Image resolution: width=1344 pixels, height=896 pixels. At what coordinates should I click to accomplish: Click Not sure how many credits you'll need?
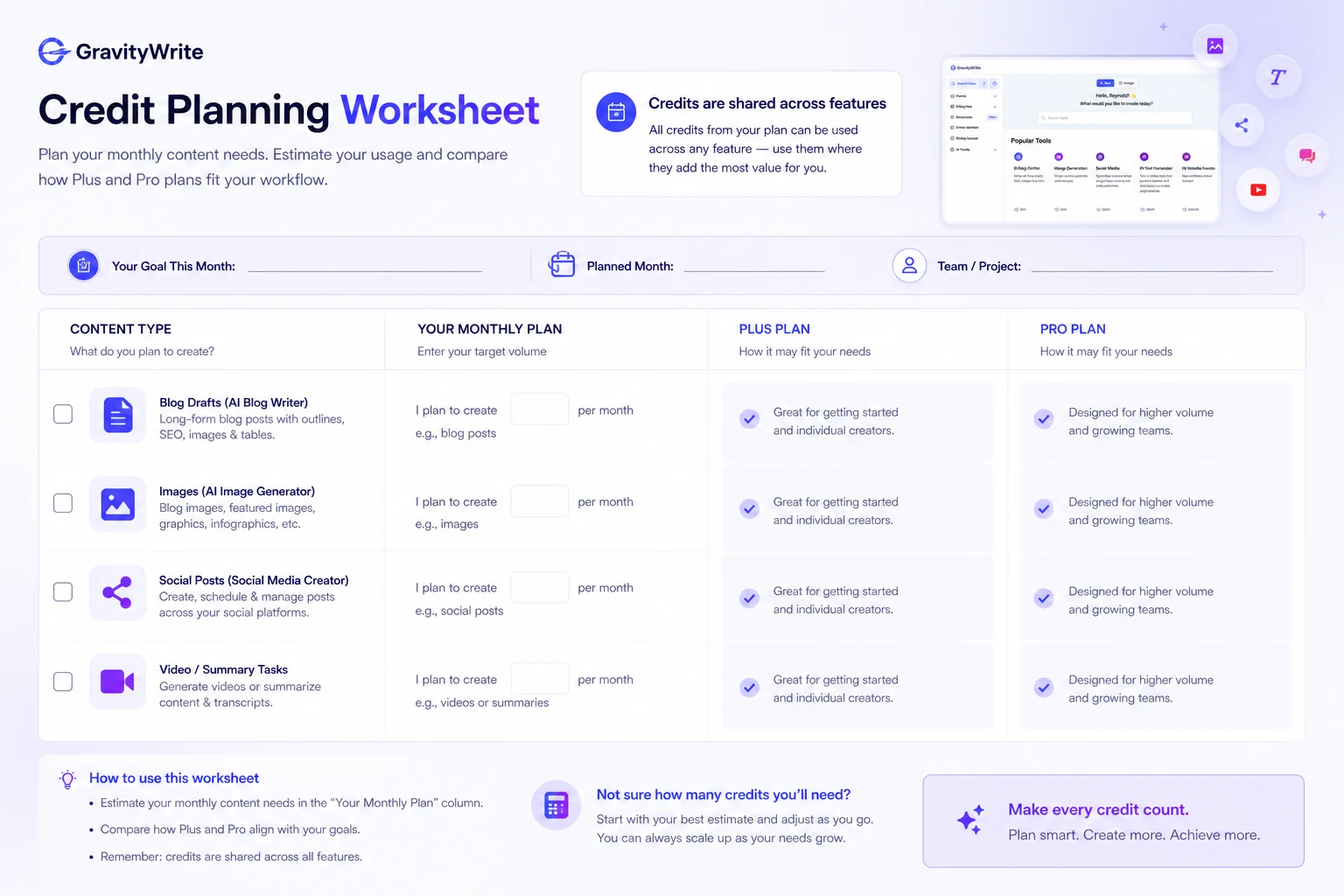[x=724, y=794]
